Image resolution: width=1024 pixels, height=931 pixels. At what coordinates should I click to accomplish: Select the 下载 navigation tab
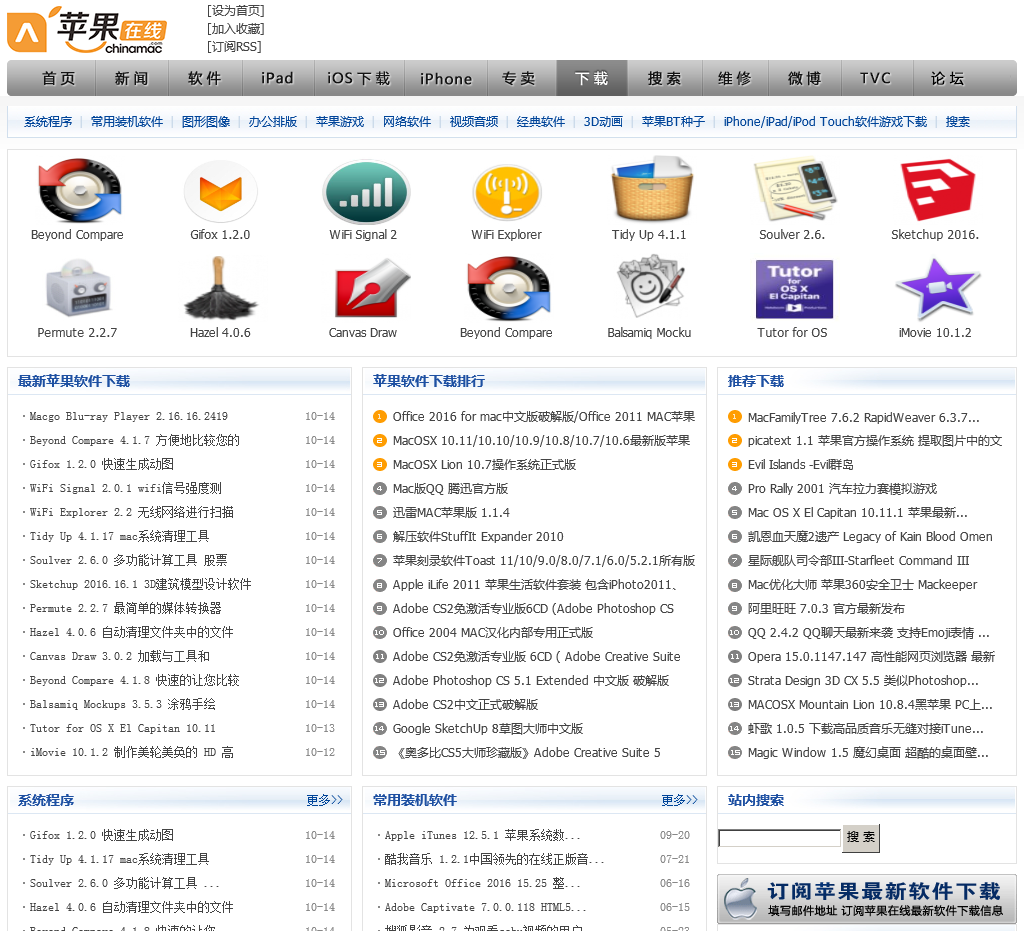click(x=592, y=78)
